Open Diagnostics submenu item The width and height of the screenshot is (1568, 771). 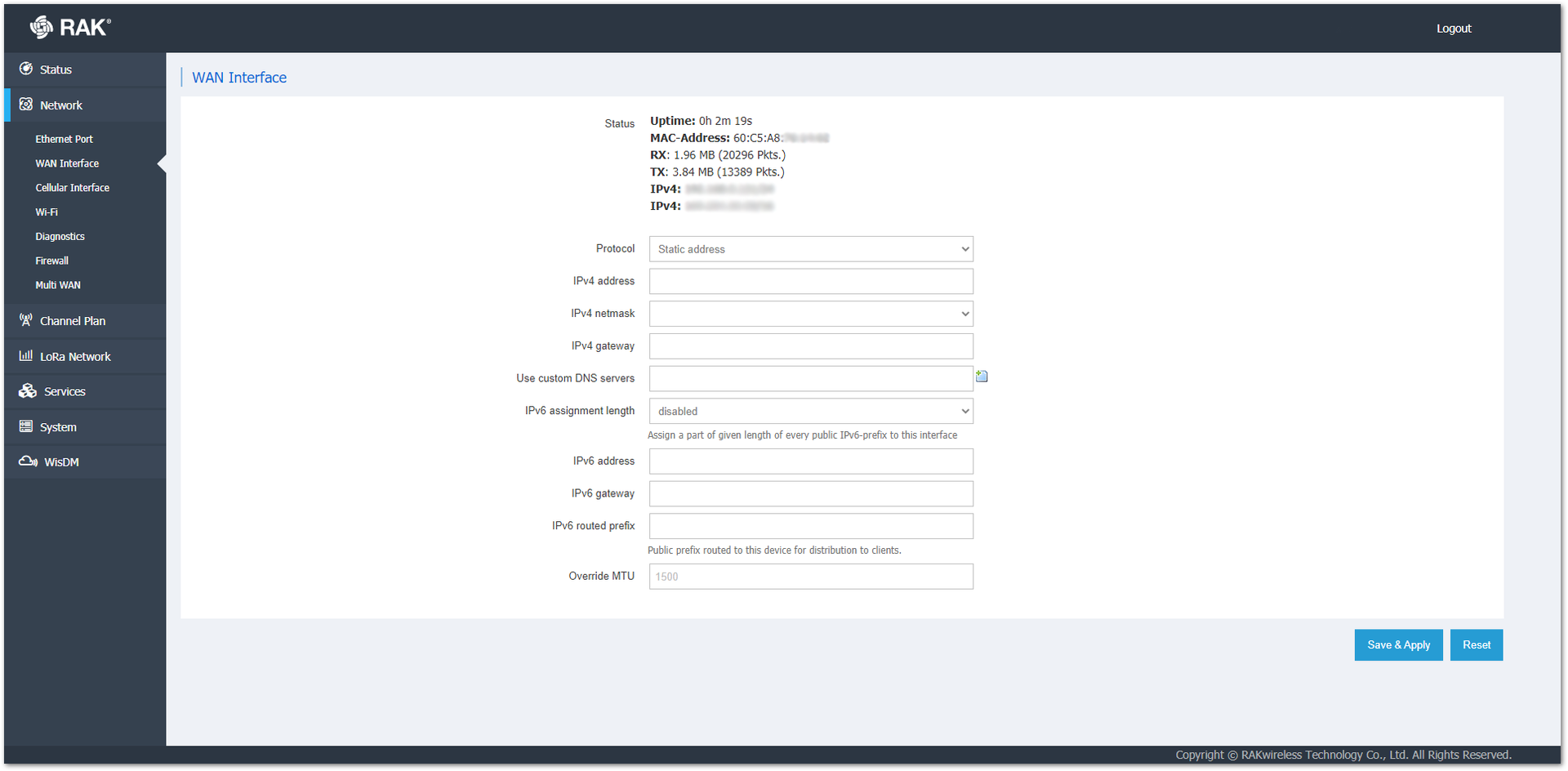(60, 237)
